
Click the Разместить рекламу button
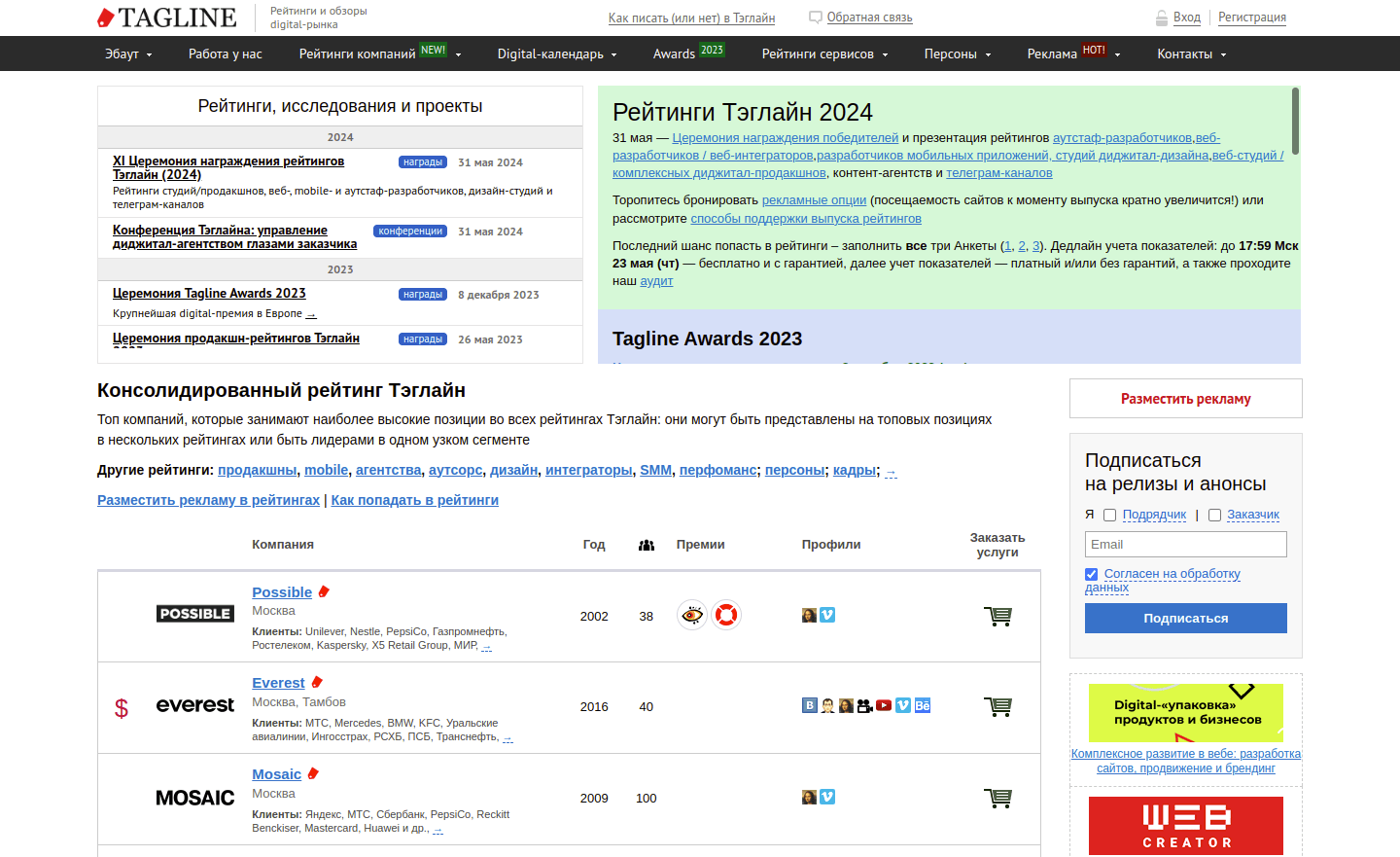coord(1186,399)
